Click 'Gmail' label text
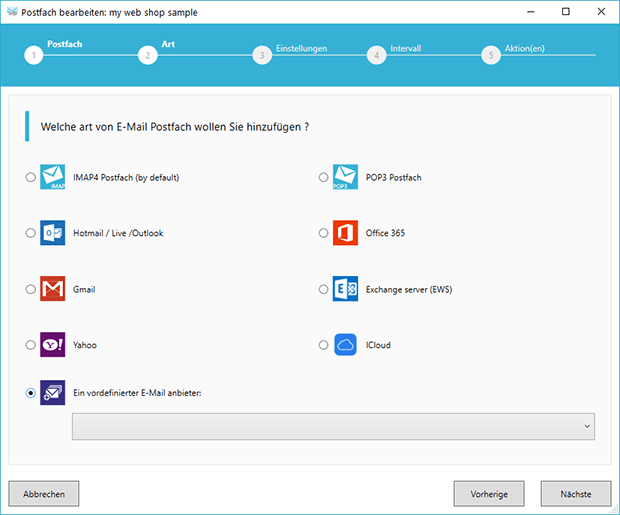The image size is (620, 515). click(84, 289)
